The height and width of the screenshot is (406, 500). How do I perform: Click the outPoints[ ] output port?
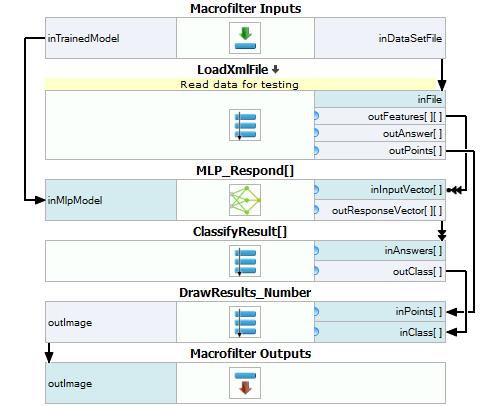tap(380, 151)
